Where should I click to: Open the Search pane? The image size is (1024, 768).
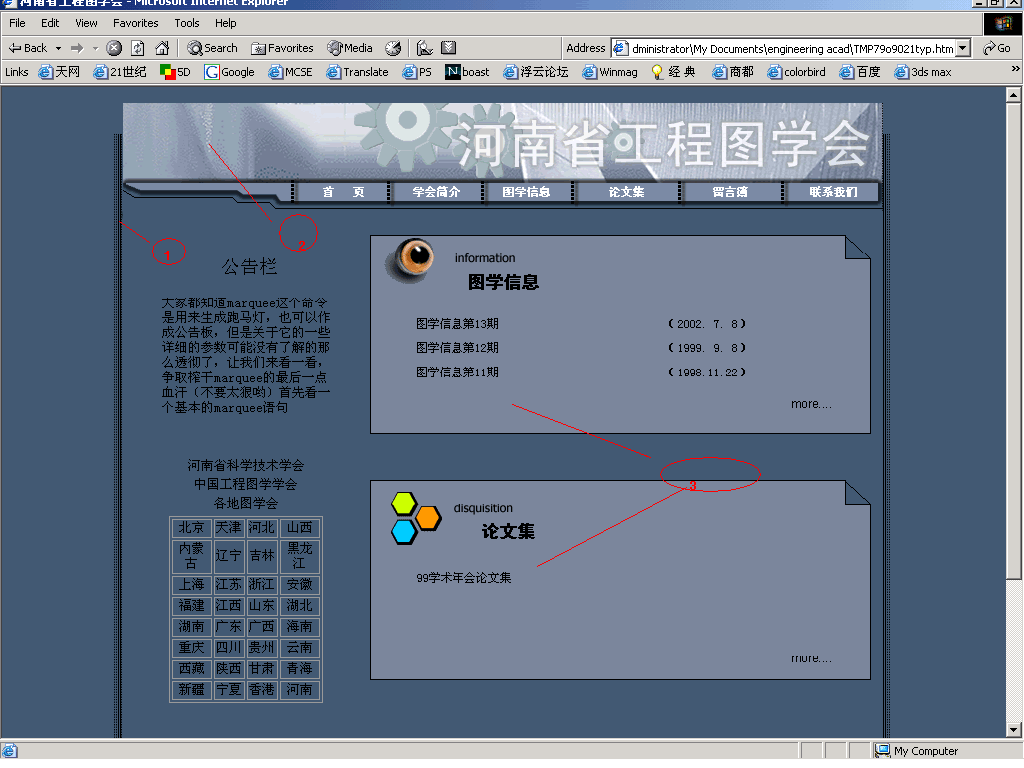[212, 48]
